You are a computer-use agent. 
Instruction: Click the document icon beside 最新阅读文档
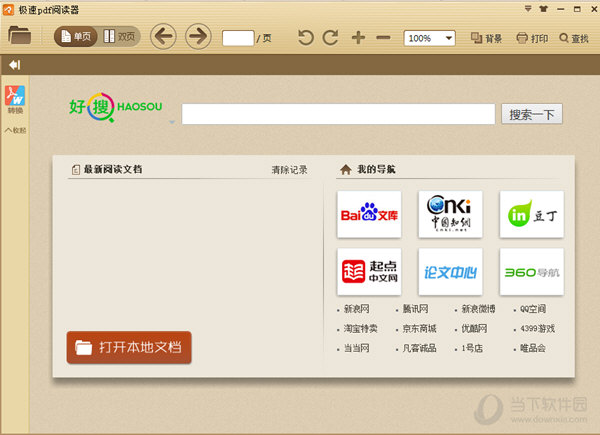76,169
